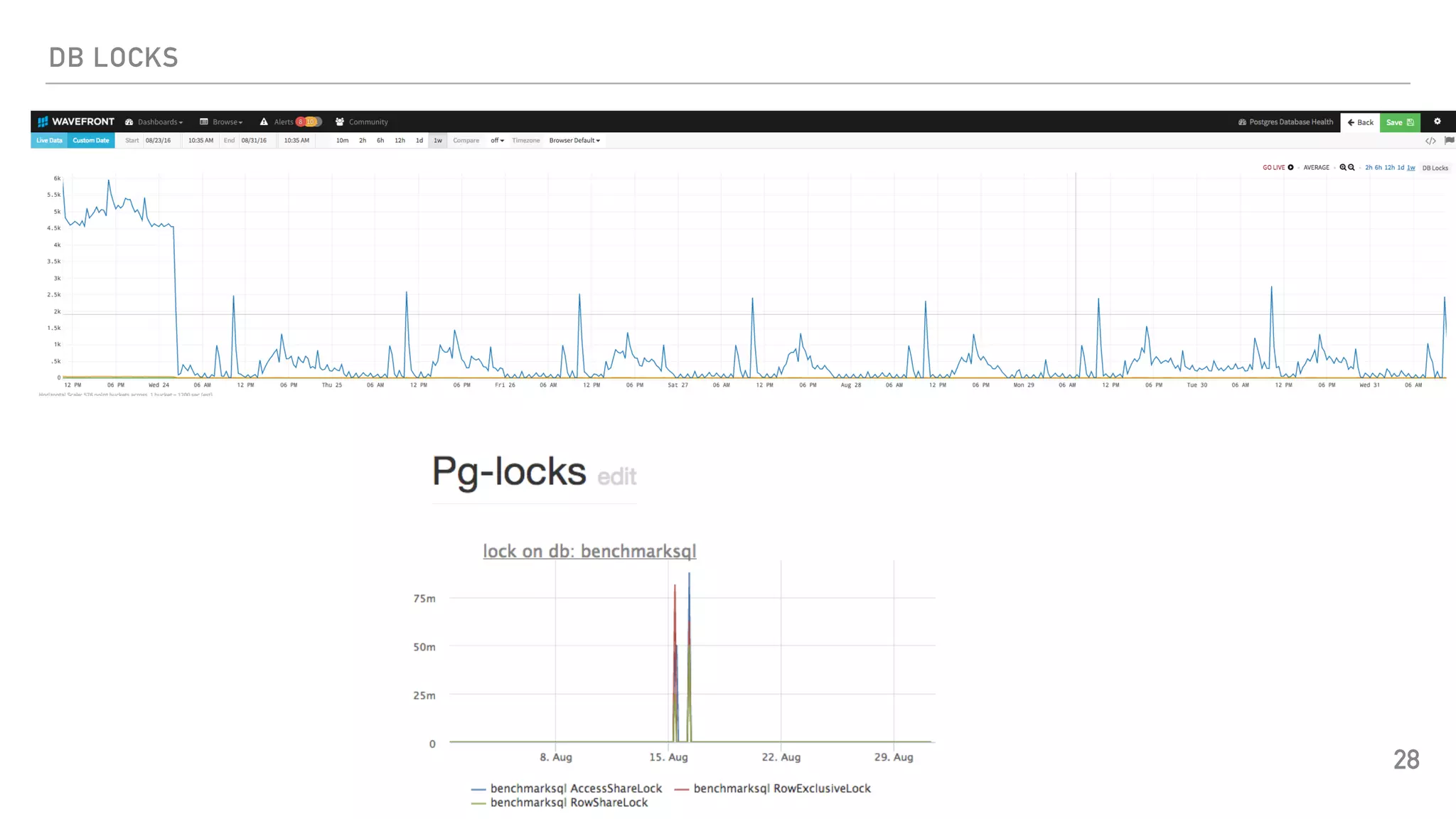Click the embed code brackets icon
1456x819 pixels.
pyautogui.click(x=1430, y=141)
